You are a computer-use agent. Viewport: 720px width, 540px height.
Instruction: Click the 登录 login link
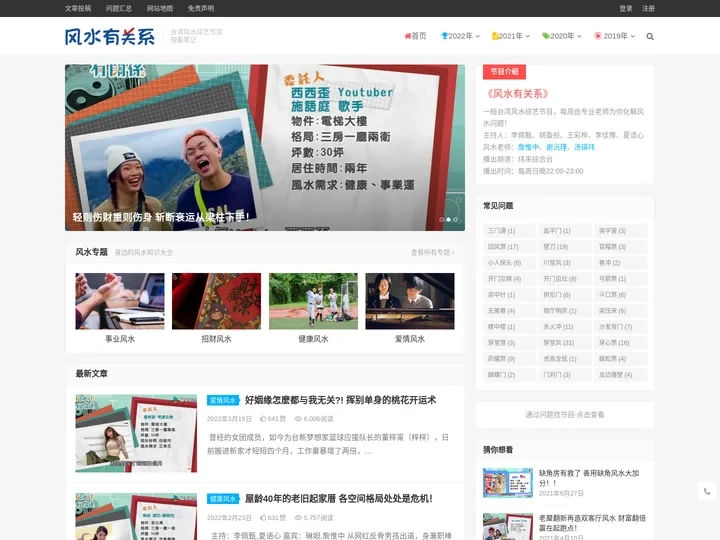(625, 8)
